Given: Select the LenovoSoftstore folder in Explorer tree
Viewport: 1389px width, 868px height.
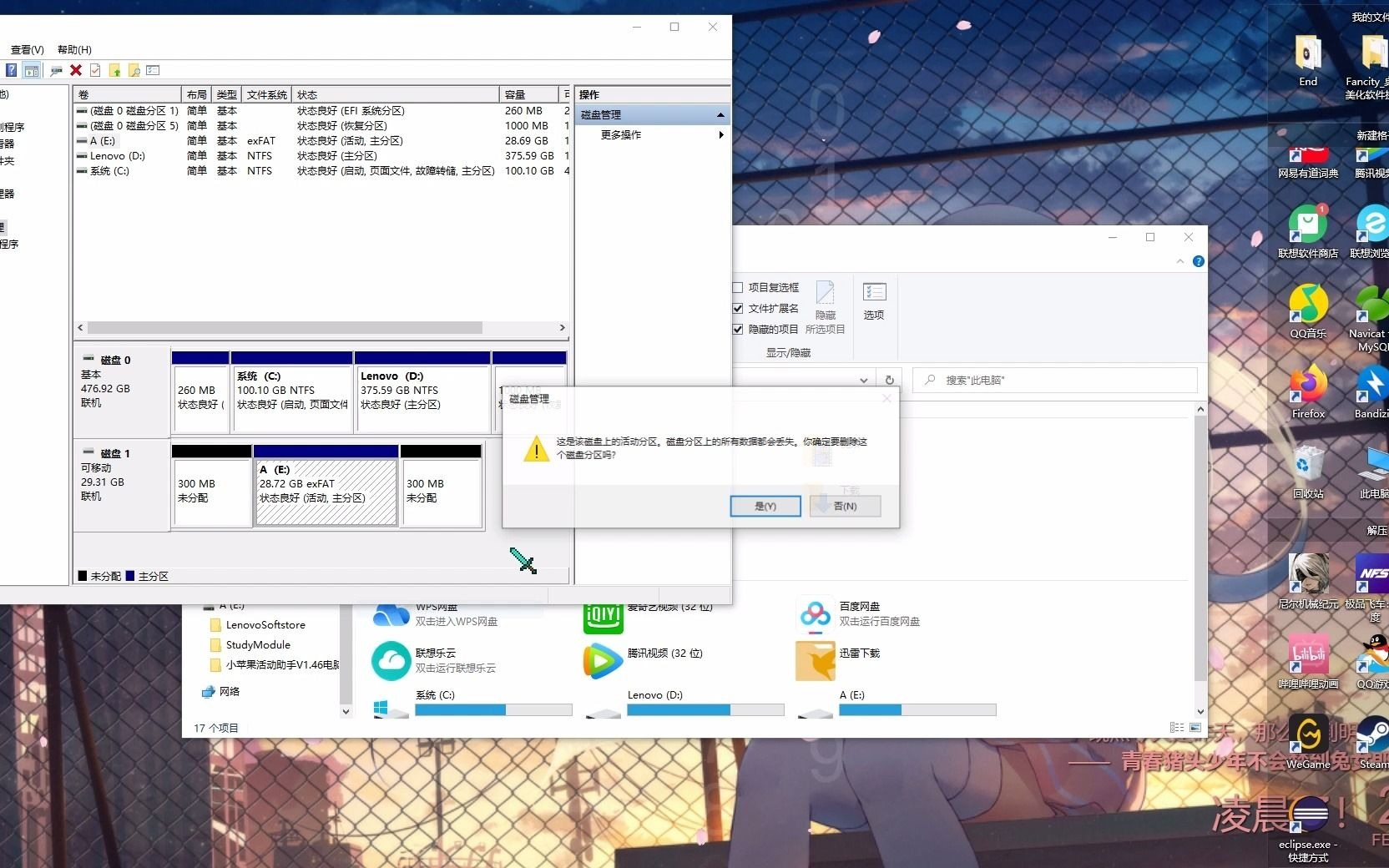Looking at the screenshot, I should [265, 625].
